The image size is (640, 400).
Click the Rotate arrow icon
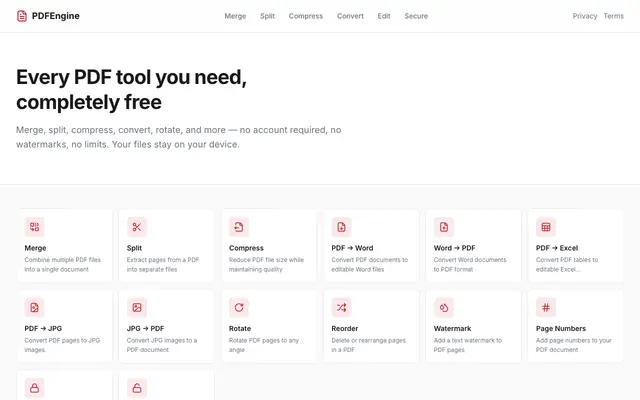coord(239,307)
